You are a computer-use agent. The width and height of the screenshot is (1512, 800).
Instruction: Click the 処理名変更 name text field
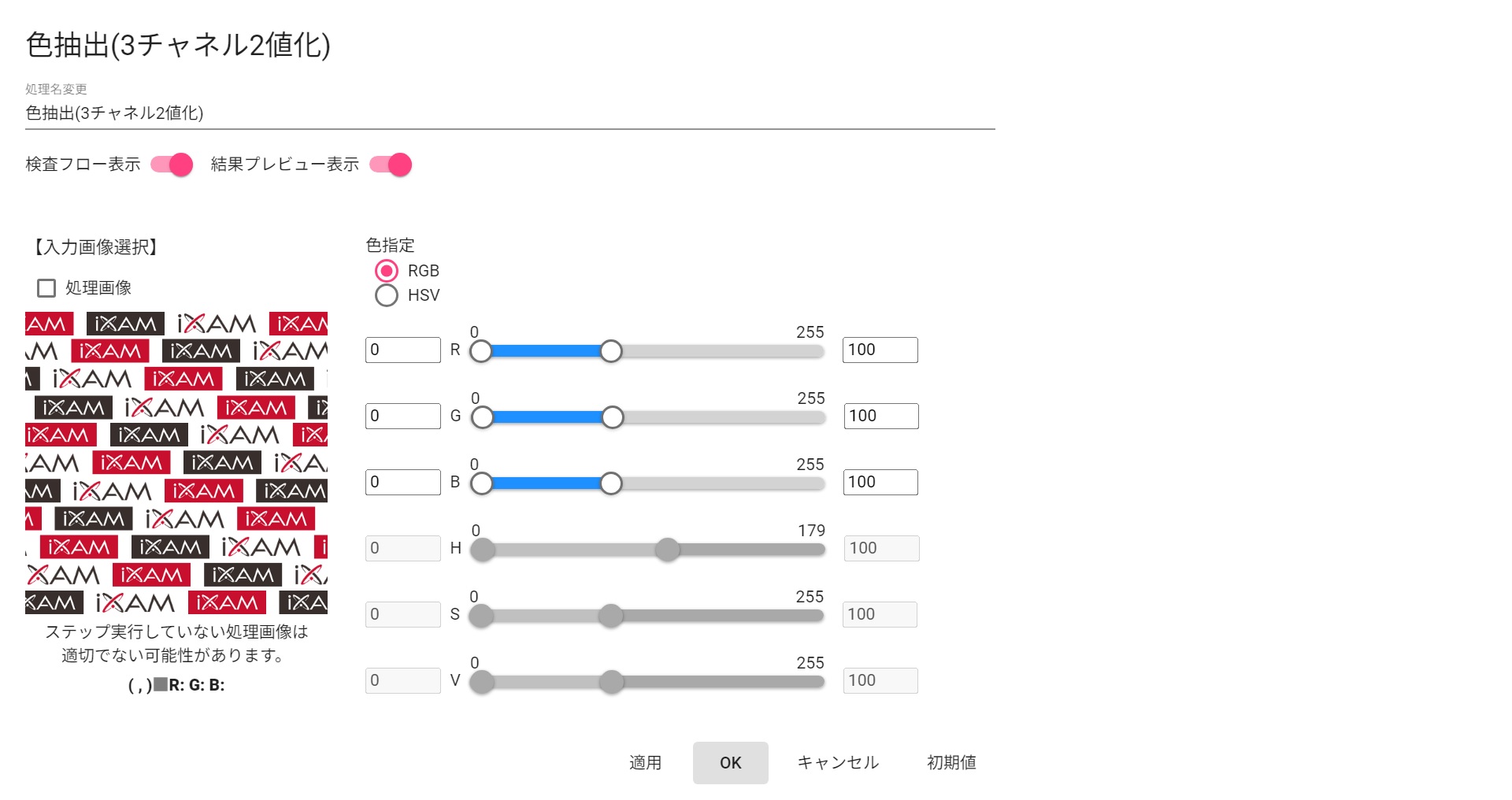click(510, 113)
